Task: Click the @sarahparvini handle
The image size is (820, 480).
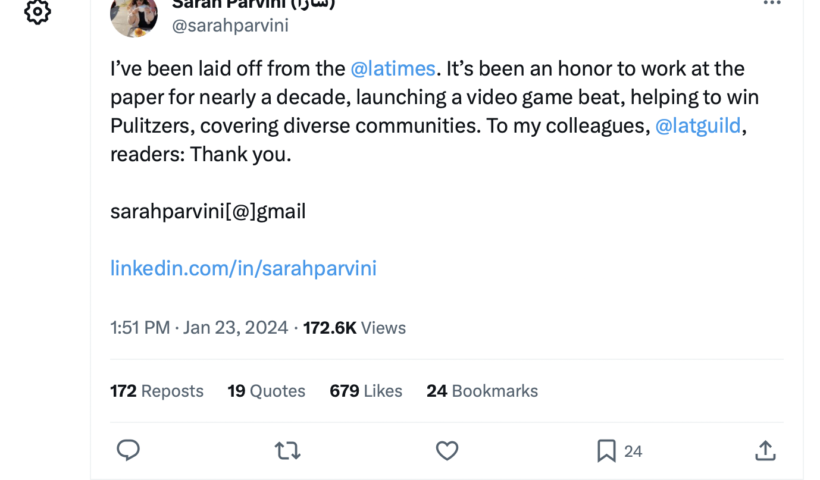Action: [x=230, y=27]
